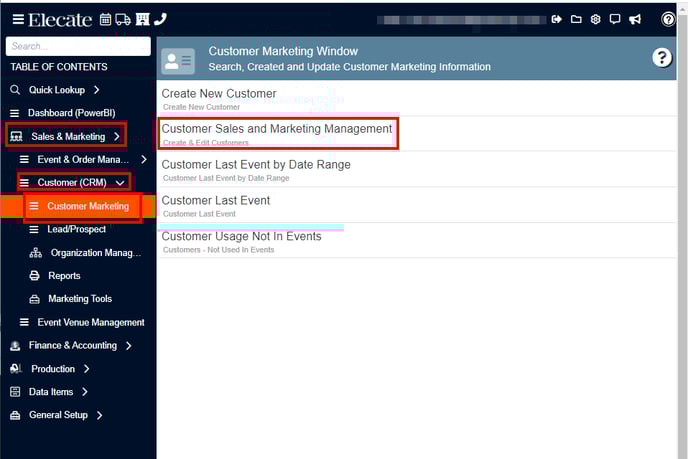
Task: Select the Reports printer icon
Action: [x=34, y=276]
